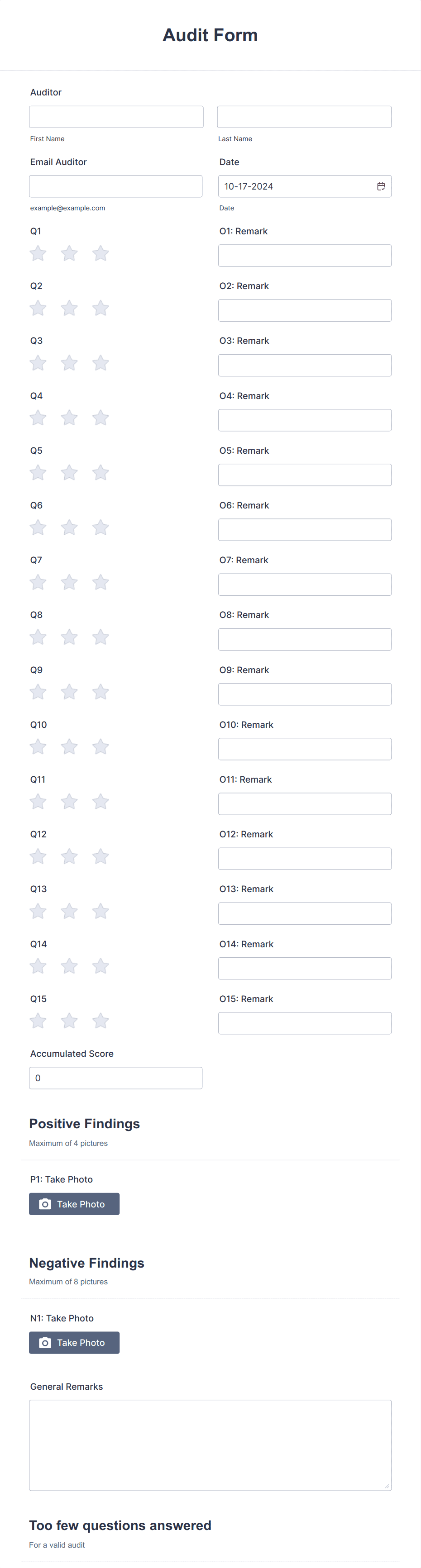Set Q12 rating to one star

(37, 856)
